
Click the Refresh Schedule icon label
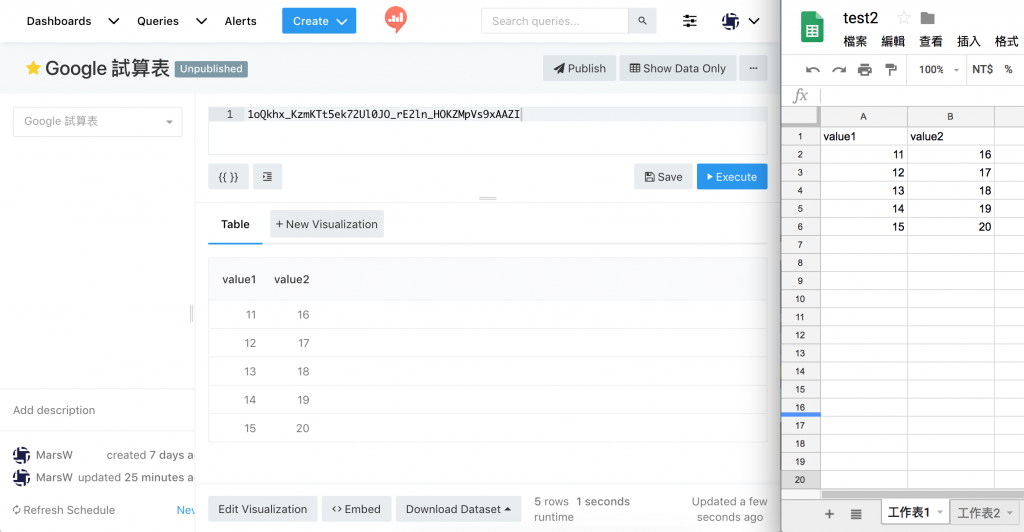[63, 510]
